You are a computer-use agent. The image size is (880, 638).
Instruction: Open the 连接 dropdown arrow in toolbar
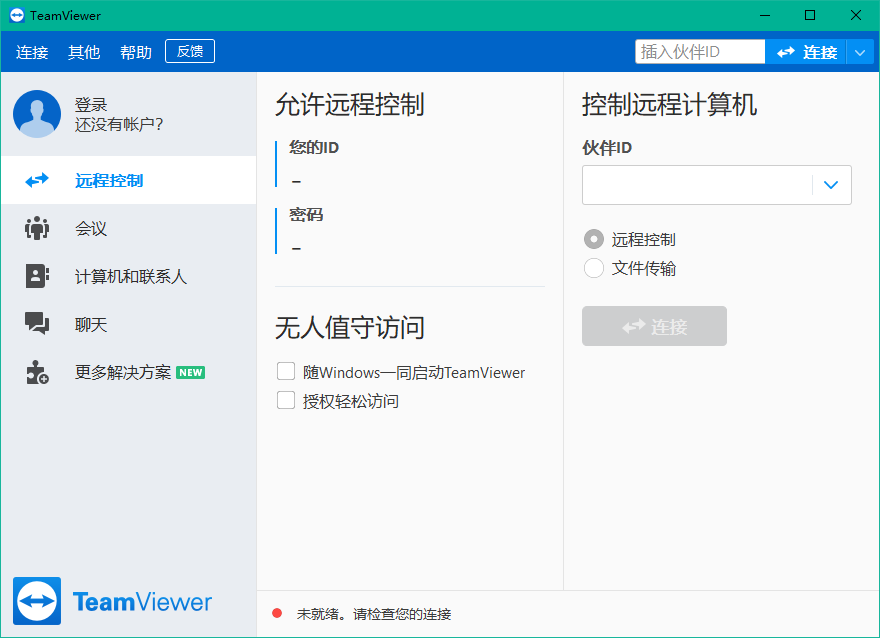point(861,51)
